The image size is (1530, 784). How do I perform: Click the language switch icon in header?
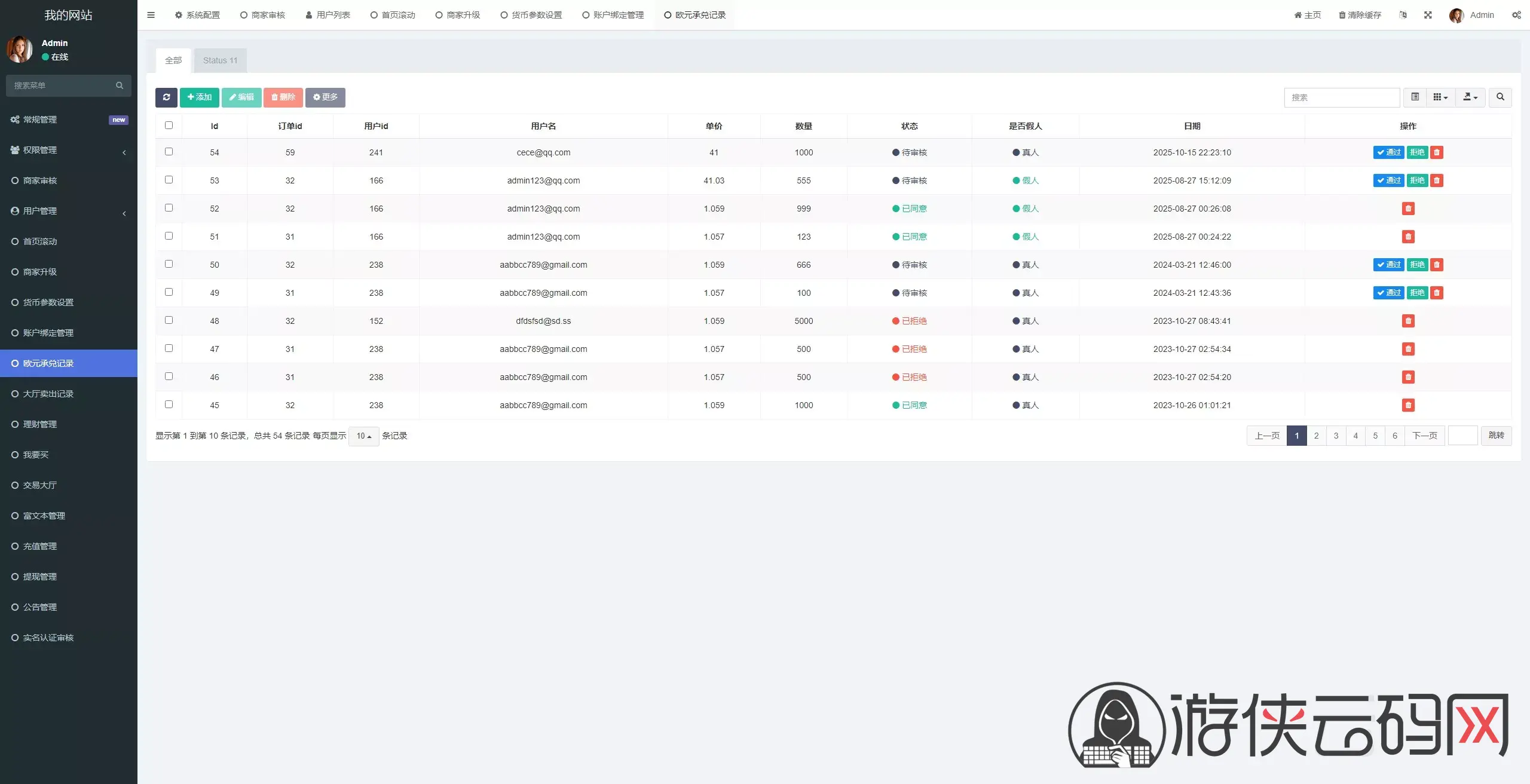[x=1403, y=15]
